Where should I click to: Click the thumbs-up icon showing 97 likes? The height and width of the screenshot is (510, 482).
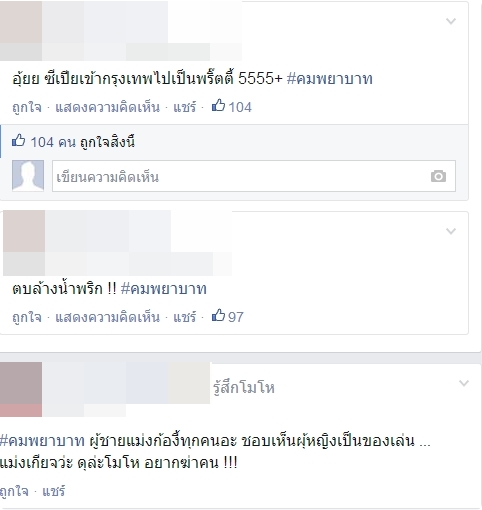tap(218, 315)
